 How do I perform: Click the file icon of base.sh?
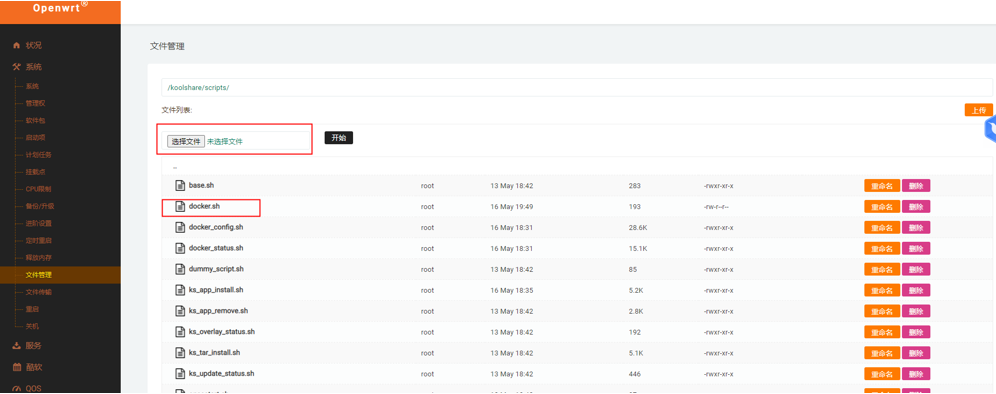pyautogui.click(x=180, y=186)
